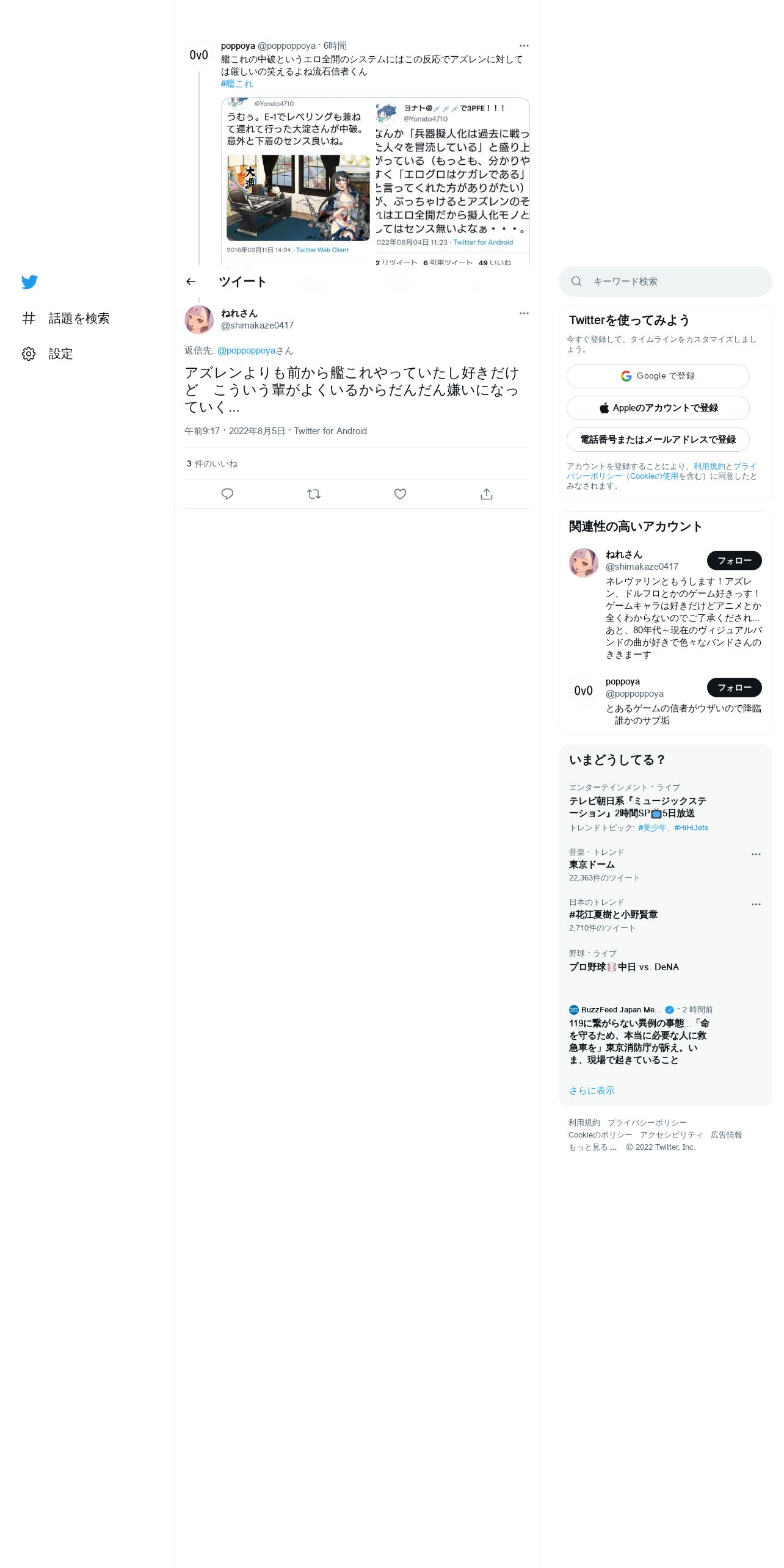784x1568 pixels.
Task: Click the retweet icon under the tweet
Action: [x=314, y=494]
